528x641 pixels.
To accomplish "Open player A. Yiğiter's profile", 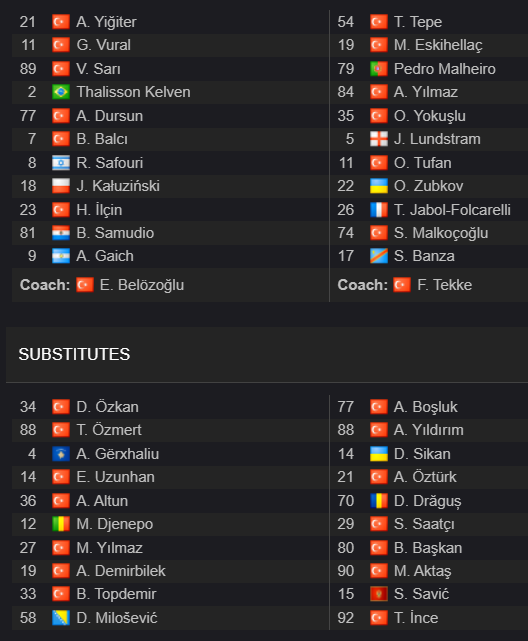I will click(106, 22).
